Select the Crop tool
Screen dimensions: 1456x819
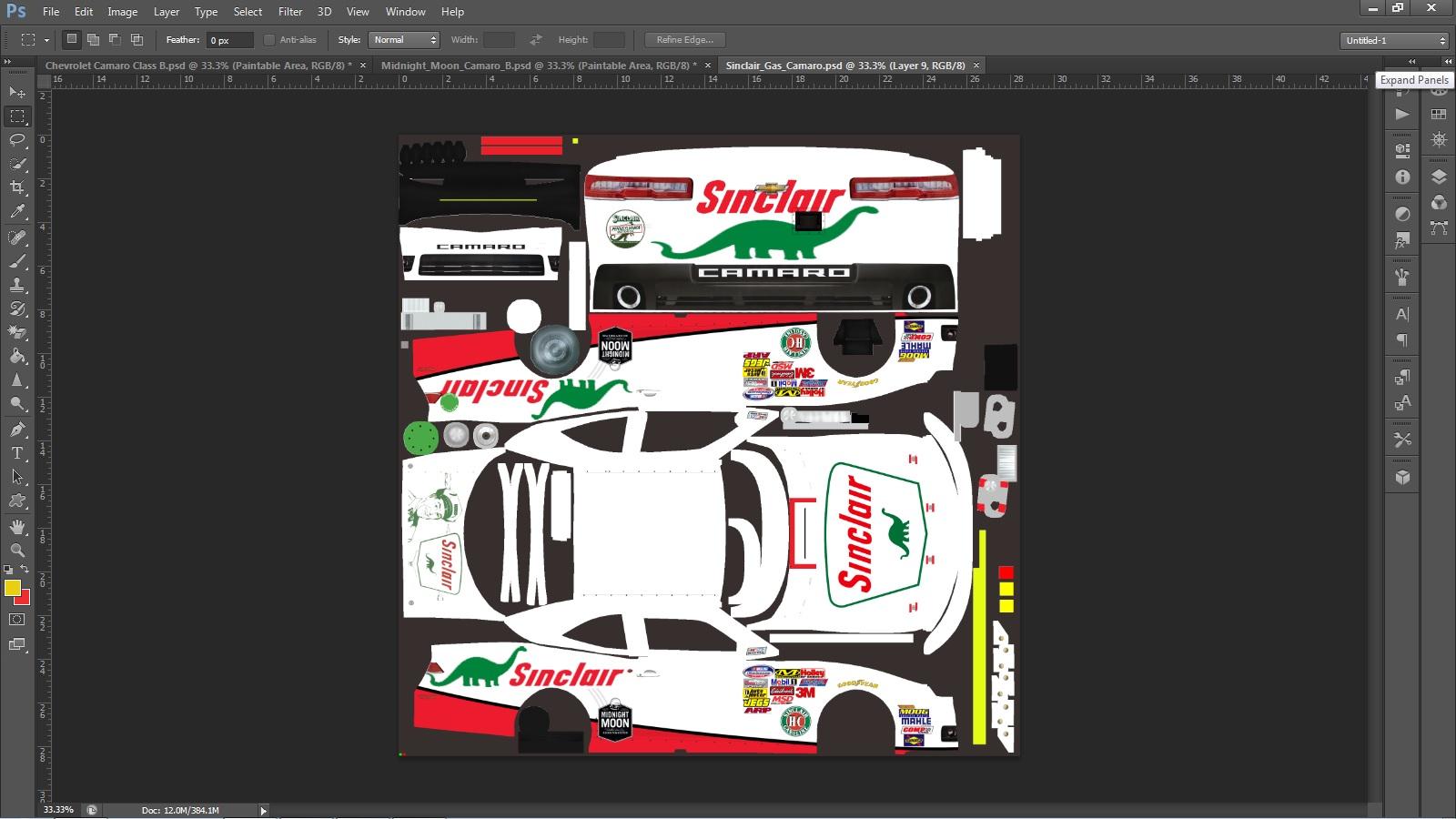[x=17, y=187]
